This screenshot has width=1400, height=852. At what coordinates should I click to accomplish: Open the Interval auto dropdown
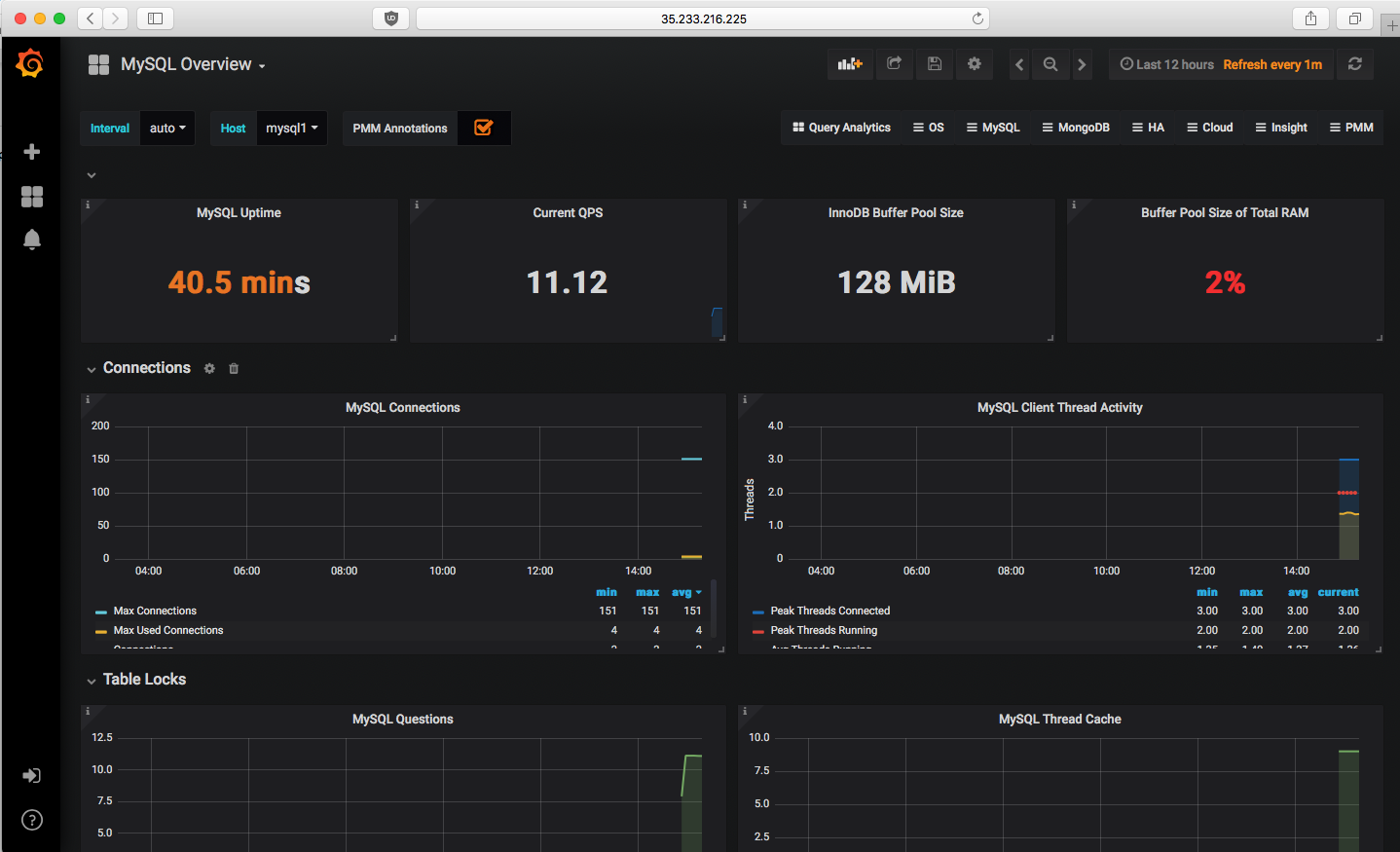point(167,129)
